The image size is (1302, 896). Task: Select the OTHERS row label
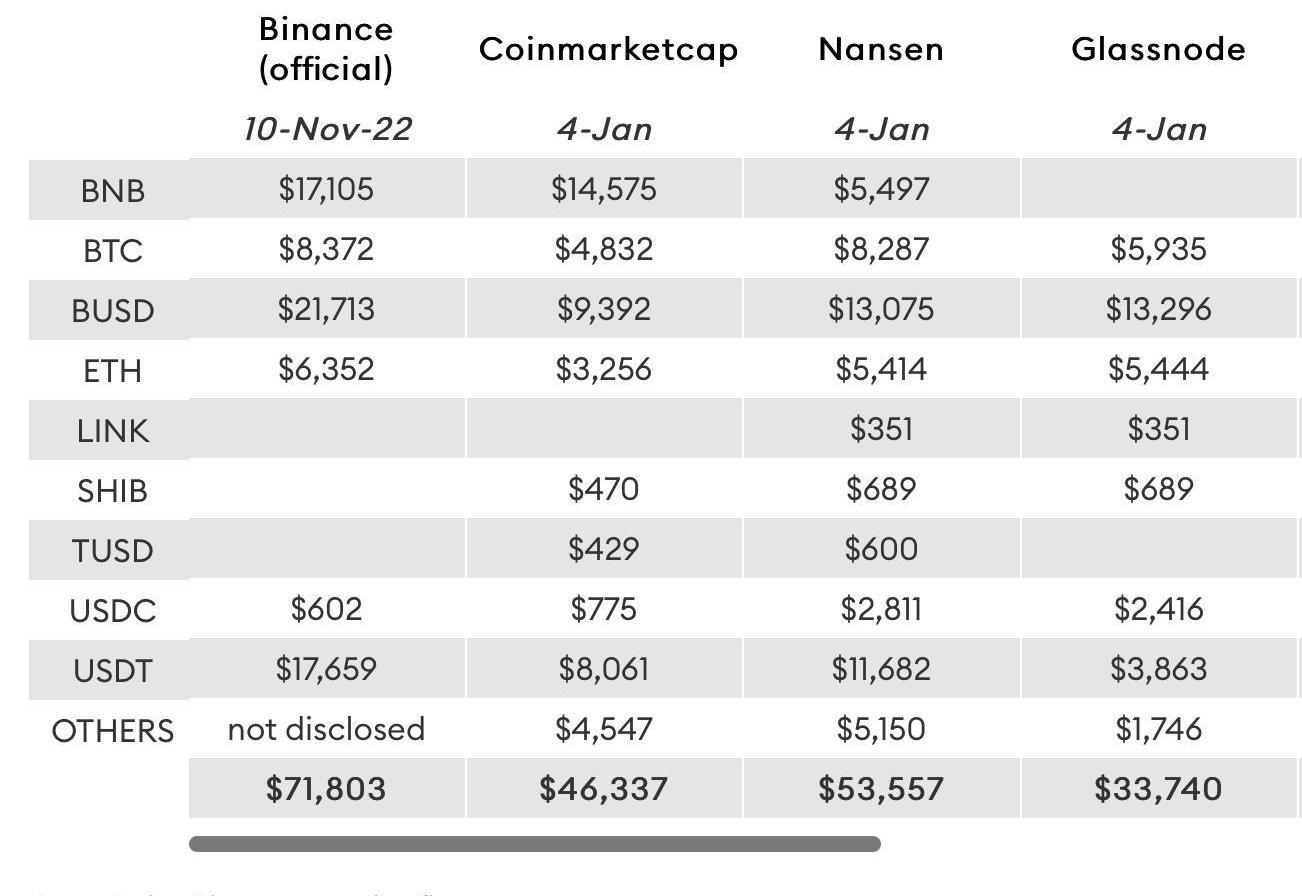(x=112, y=730)
